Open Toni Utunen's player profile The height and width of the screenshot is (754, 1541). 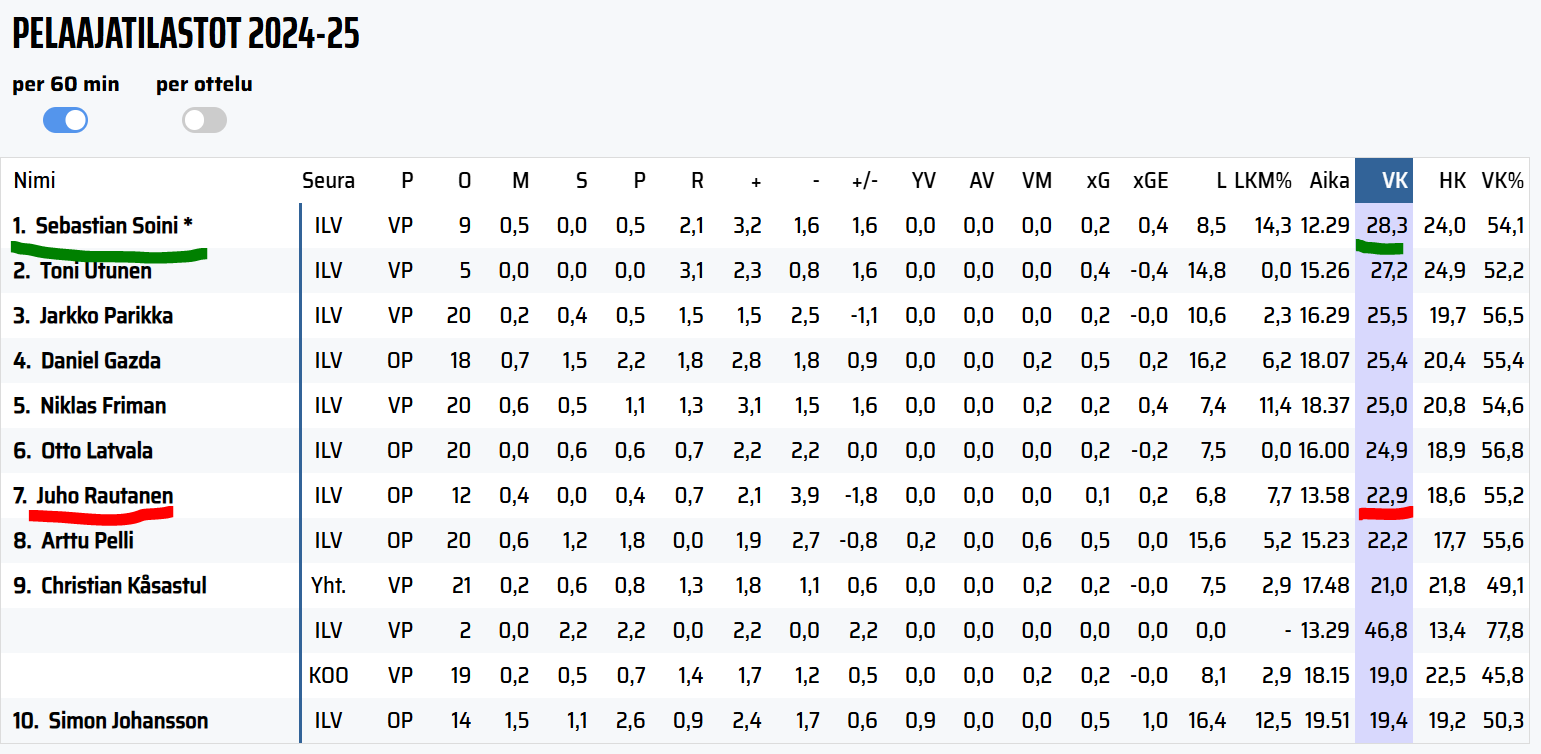click(x=96, y=271)
